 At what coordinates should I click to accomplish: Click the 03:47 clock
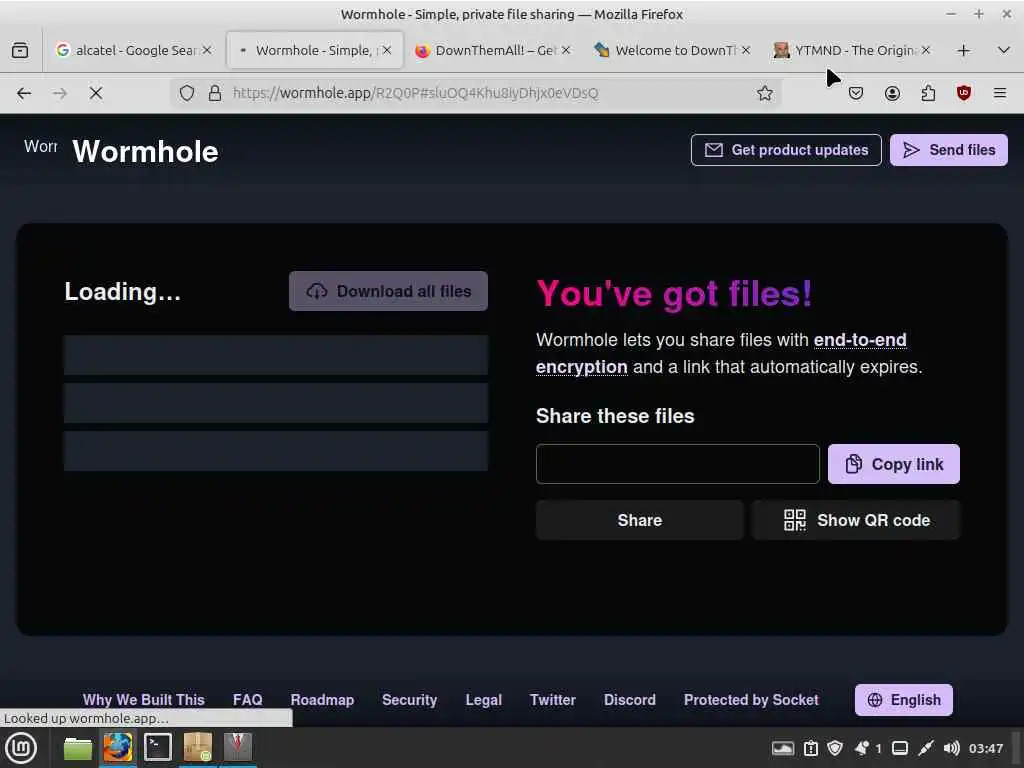click(x=985, y=748)
